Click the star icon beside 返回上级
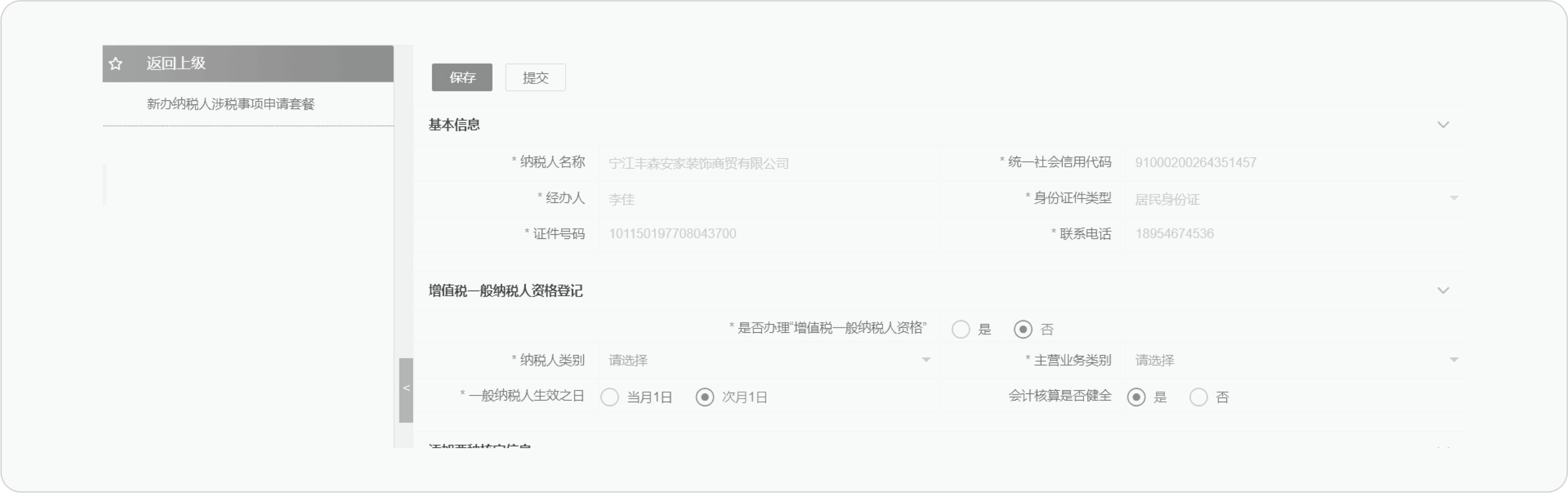Viewport: 1568px width, 493px height. click(116, 63)
